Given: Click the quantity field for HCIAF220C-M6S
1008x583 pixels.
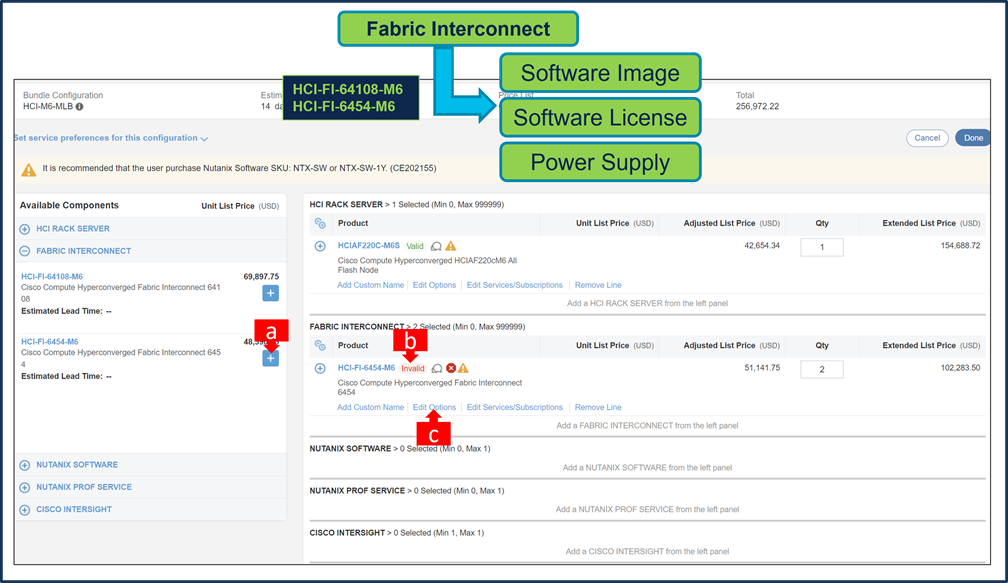Looking at the screenshot, I should 822,247.
